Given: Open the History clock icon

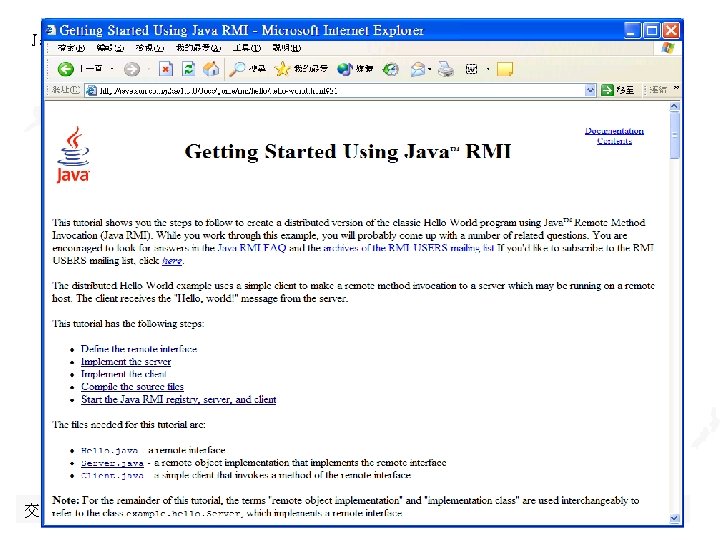Looking at the screenshot, I should click(390, 69).
